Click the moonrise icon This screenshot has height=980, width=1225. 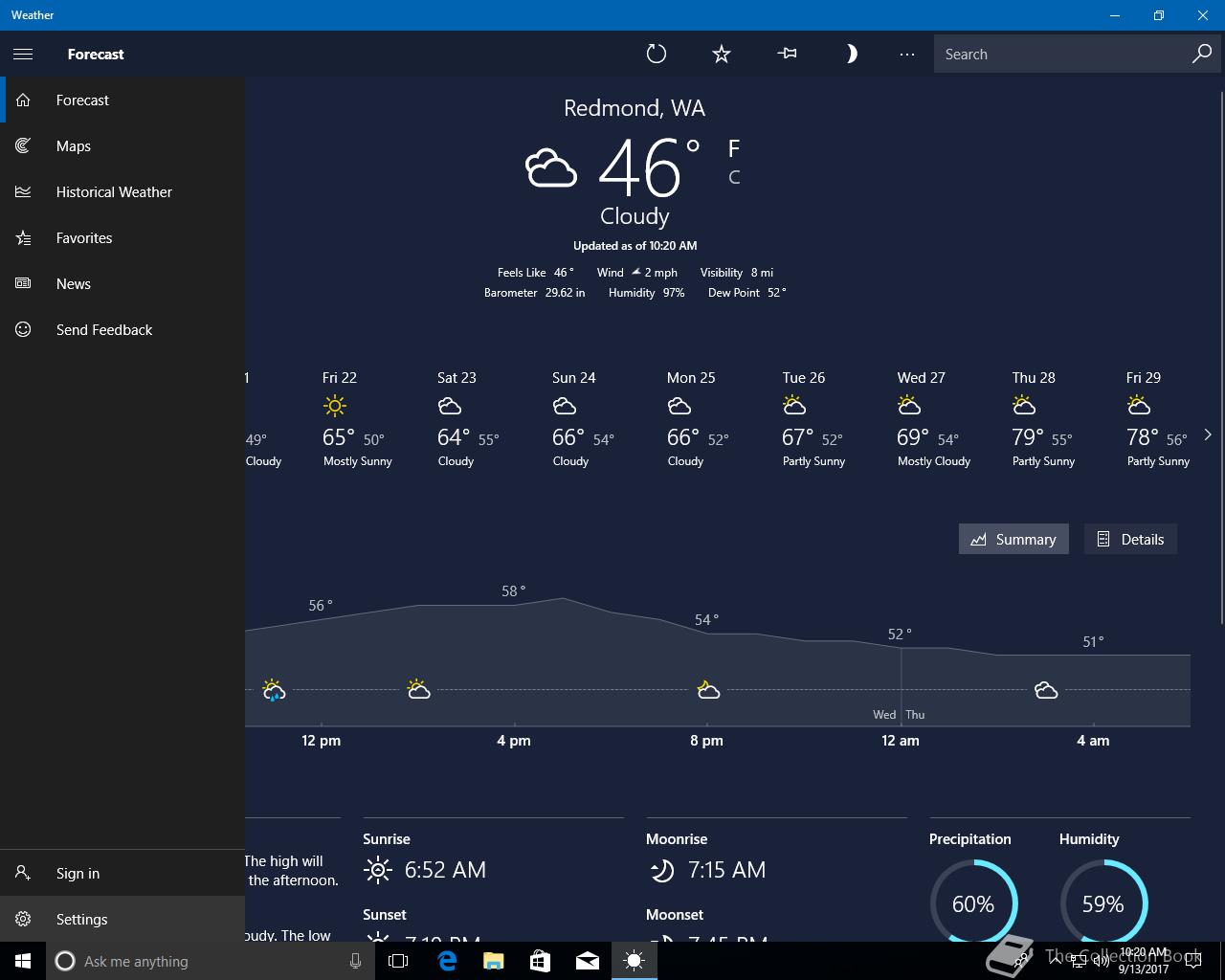pos(661,870)
